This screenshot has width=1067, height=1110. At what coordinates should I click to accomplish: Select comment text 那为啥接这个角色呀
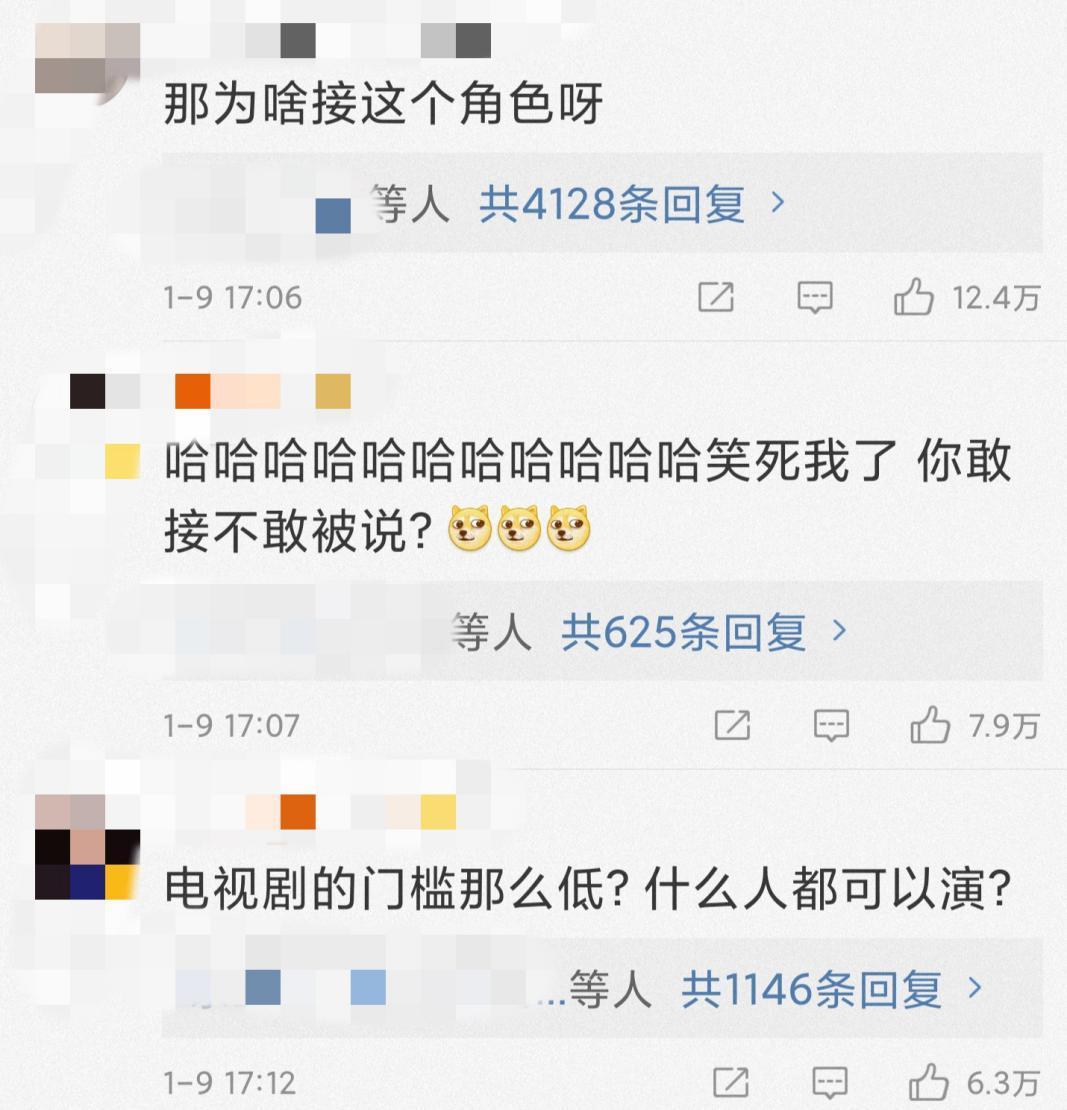pyautogui.click(x=383, y=104)
